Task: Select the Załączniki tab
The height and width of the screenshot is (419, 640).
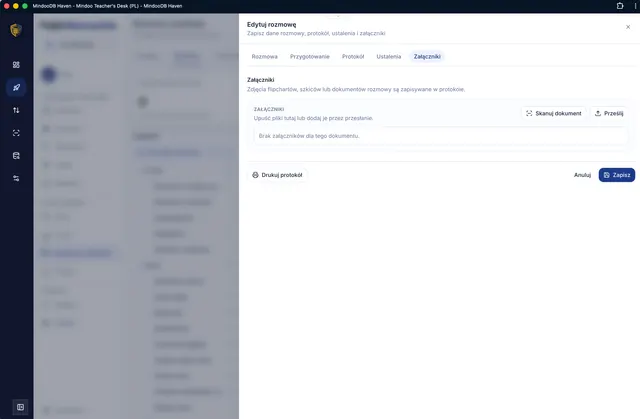Action: (x=427, y=56)
